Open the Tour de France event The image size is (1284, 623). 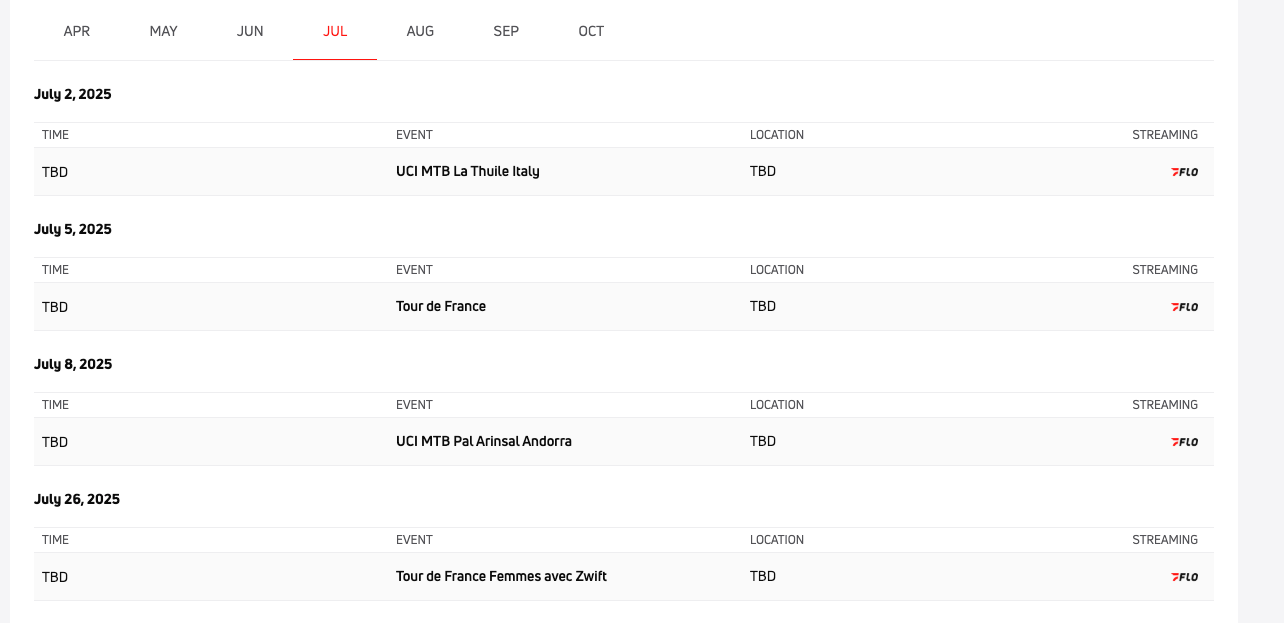pyautogui.click(x=441, y=306)
